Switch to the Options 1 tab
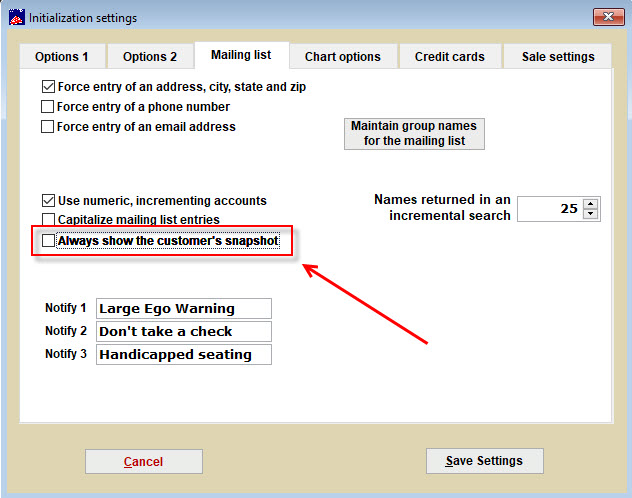 pos(62,56)
